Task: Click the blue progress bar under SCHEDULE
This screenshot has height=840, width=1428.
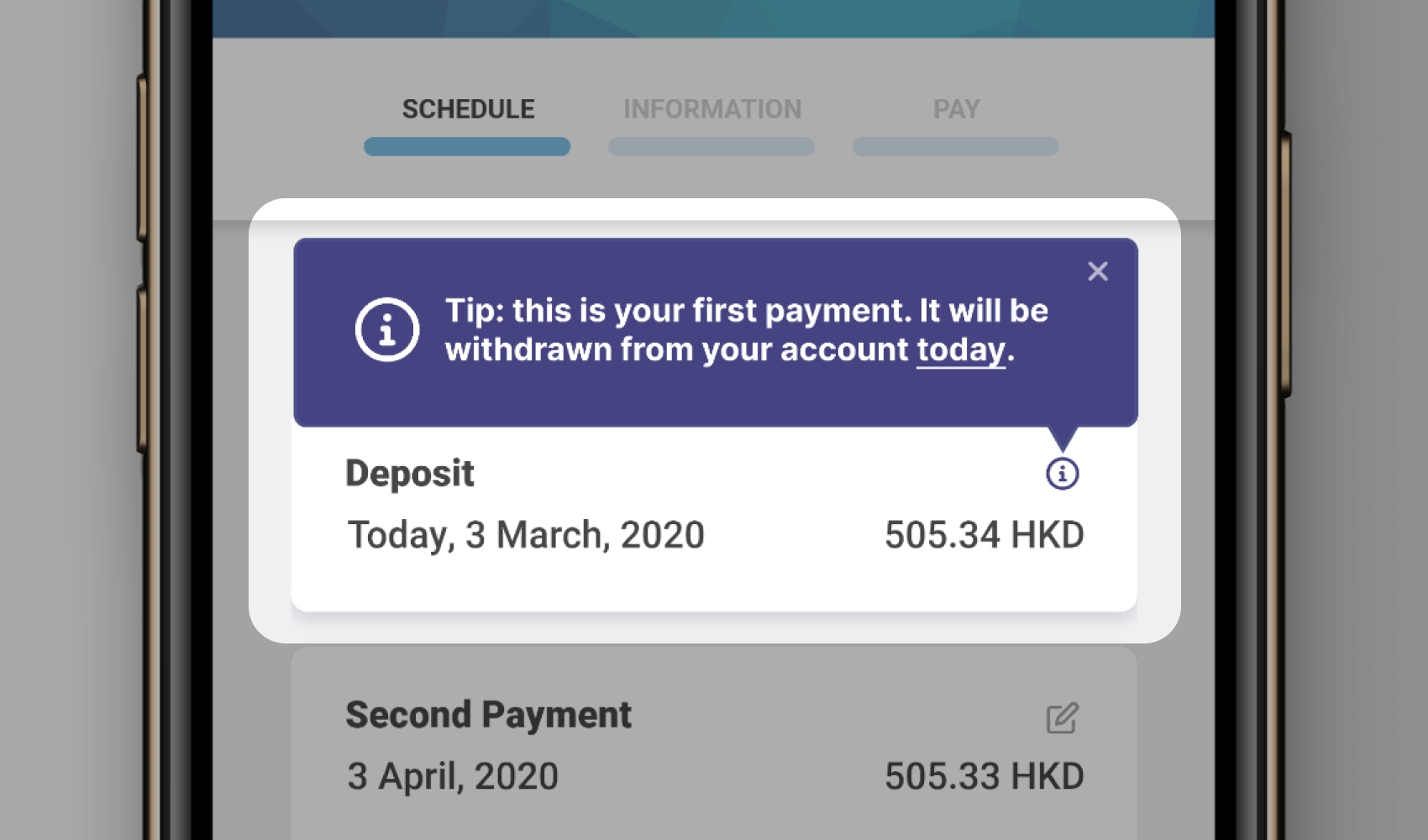Action: coord(467,147)
